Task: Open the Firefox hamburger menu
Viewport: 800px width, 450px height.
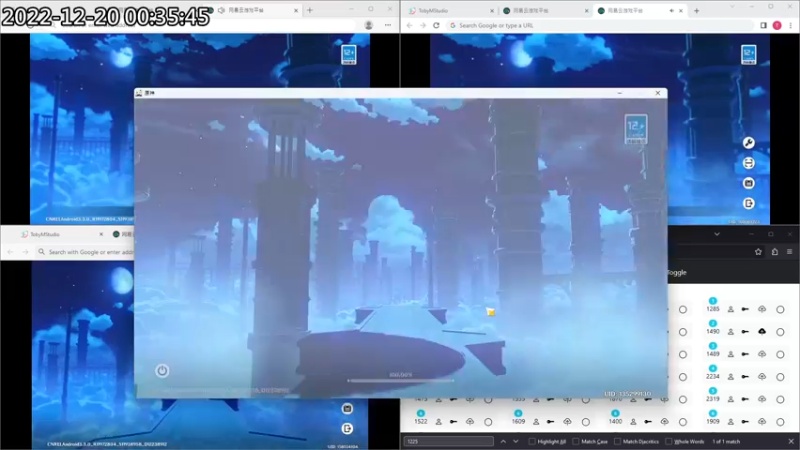Action: click(x=789, y=252)
